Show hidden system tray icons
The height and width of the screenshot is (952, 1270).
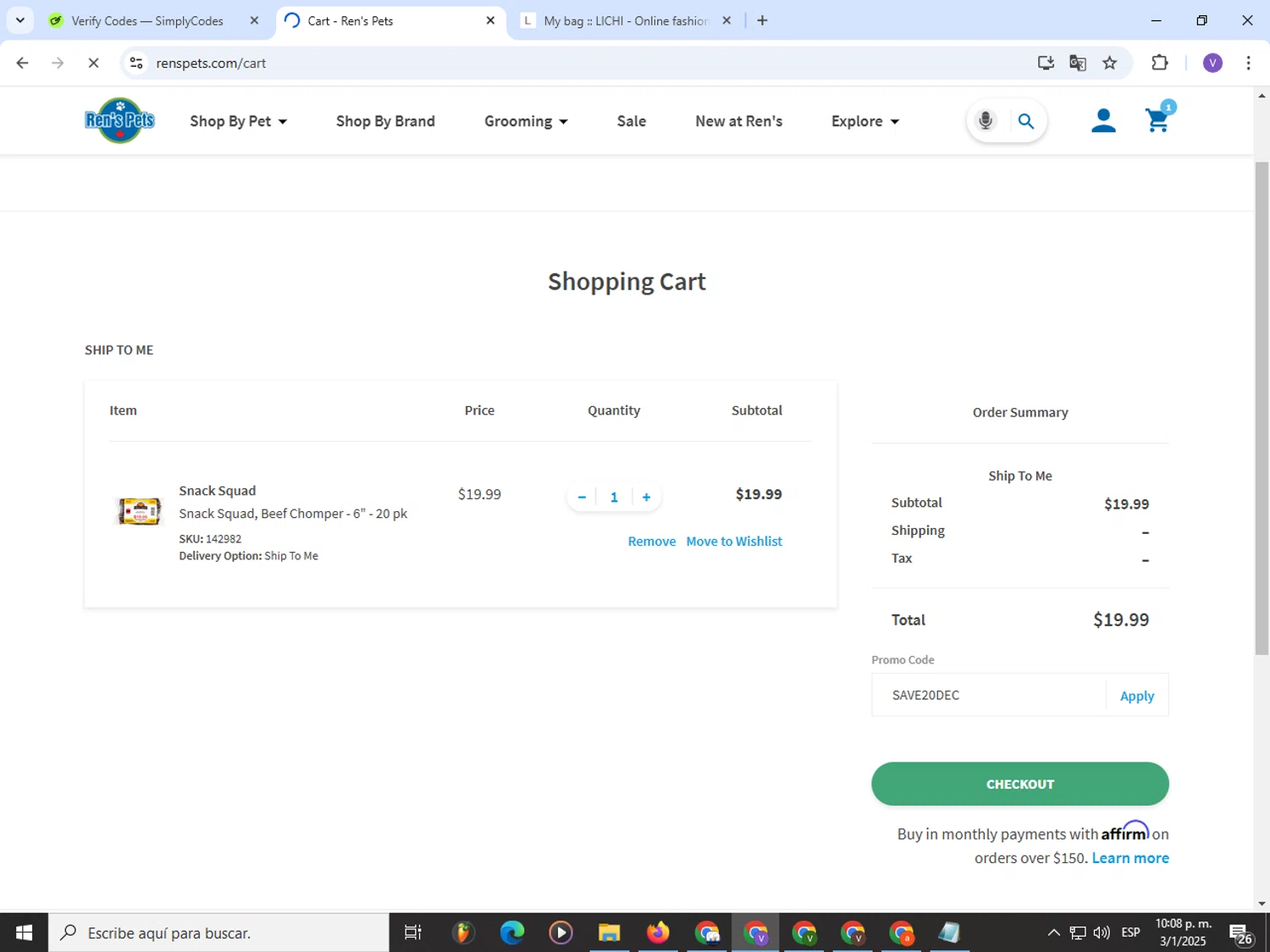(x=1053, y=933)
